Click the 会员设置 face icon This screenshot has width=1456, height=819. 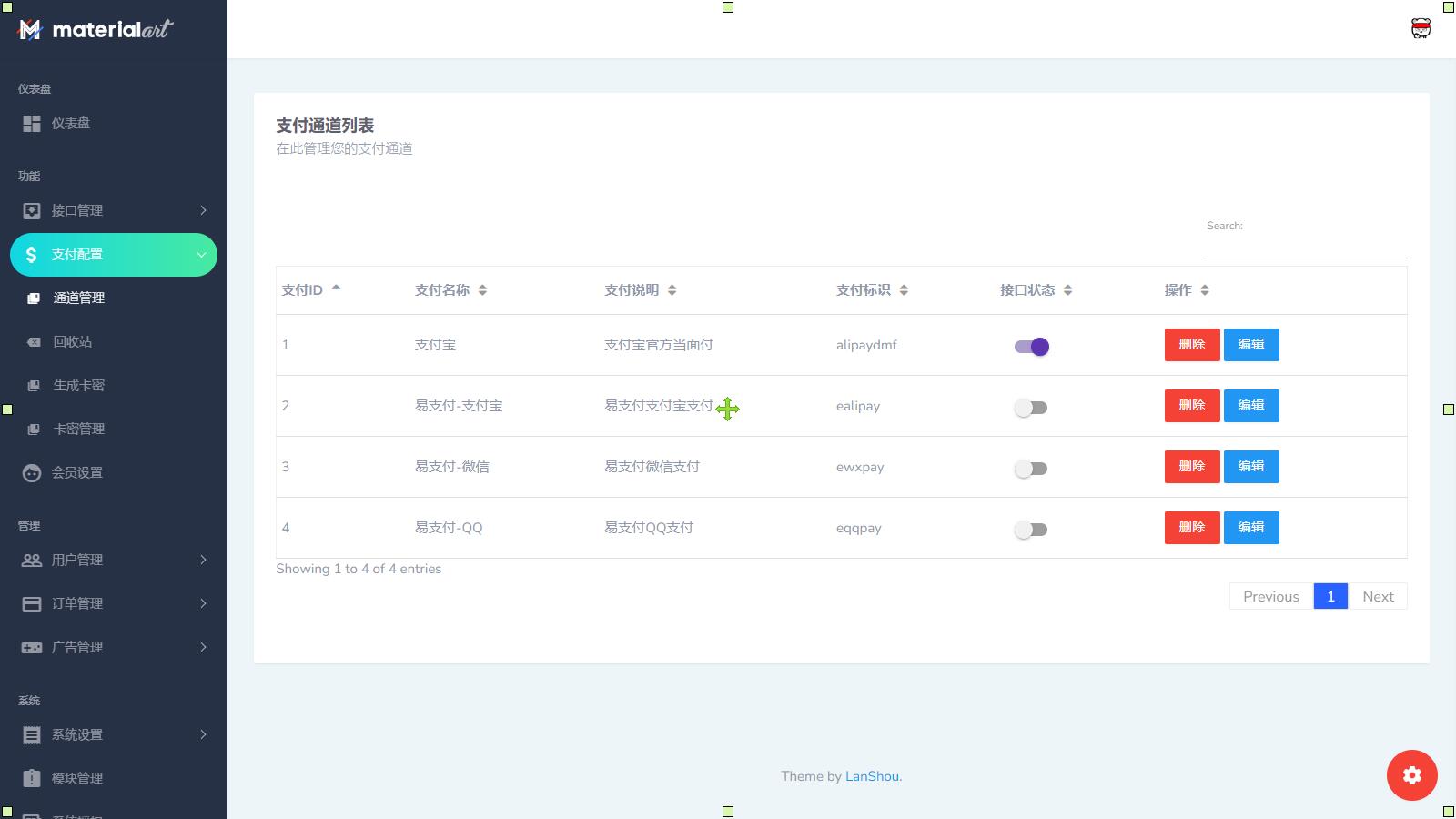coord(32,473)
